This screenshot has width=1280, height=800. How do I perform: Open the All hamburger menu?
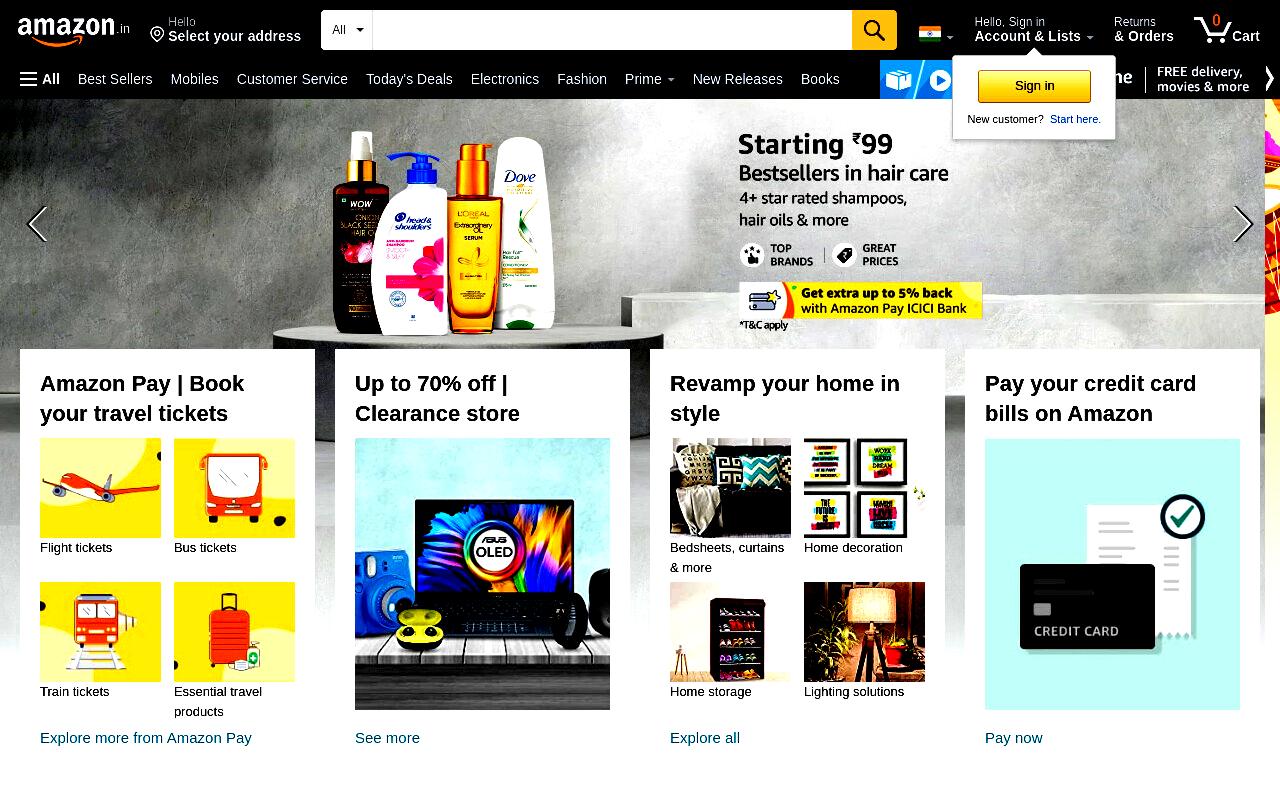[x=40, y=79]
